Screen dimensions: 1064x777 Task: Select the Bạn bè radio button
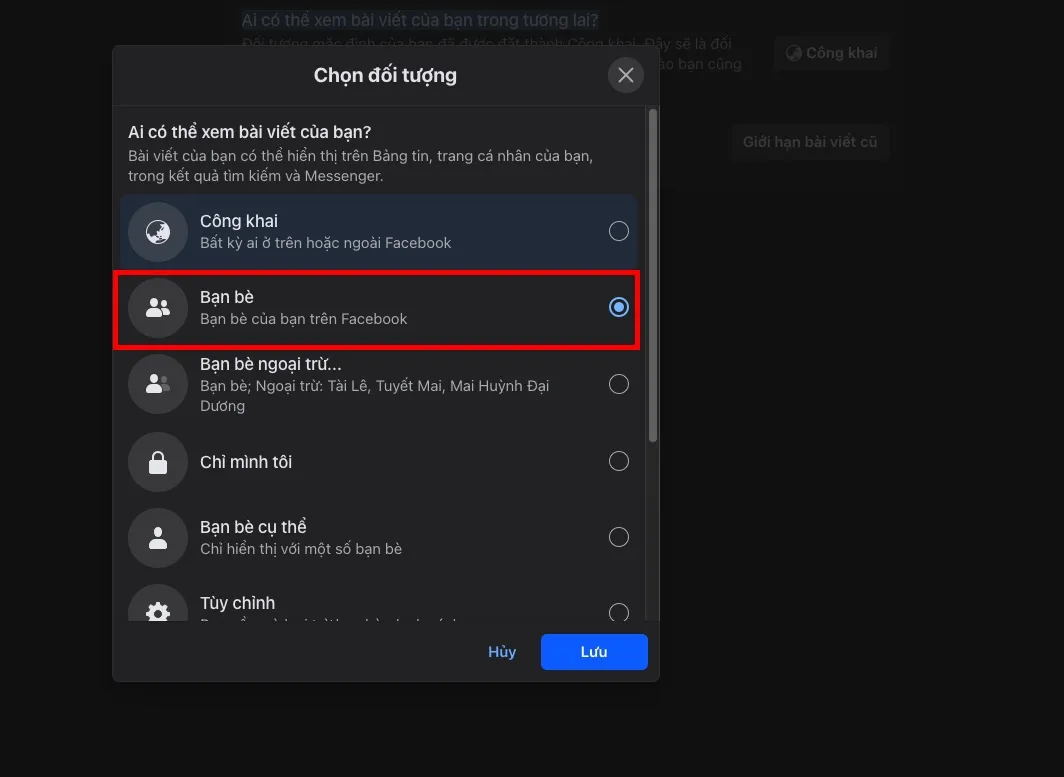pos(619,307)
